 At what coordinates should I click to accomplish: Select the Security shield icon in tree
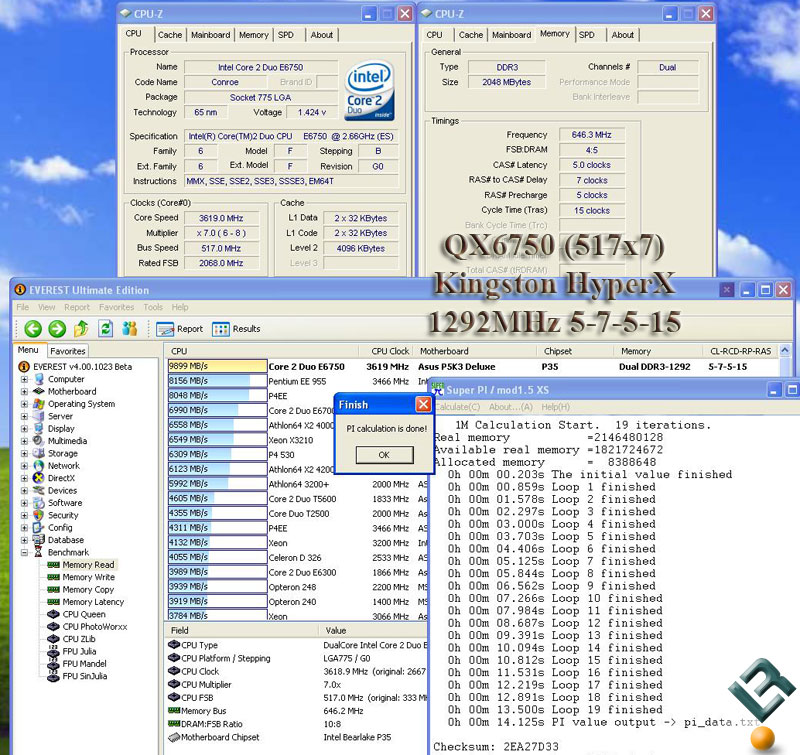click(x=39, y=515)
